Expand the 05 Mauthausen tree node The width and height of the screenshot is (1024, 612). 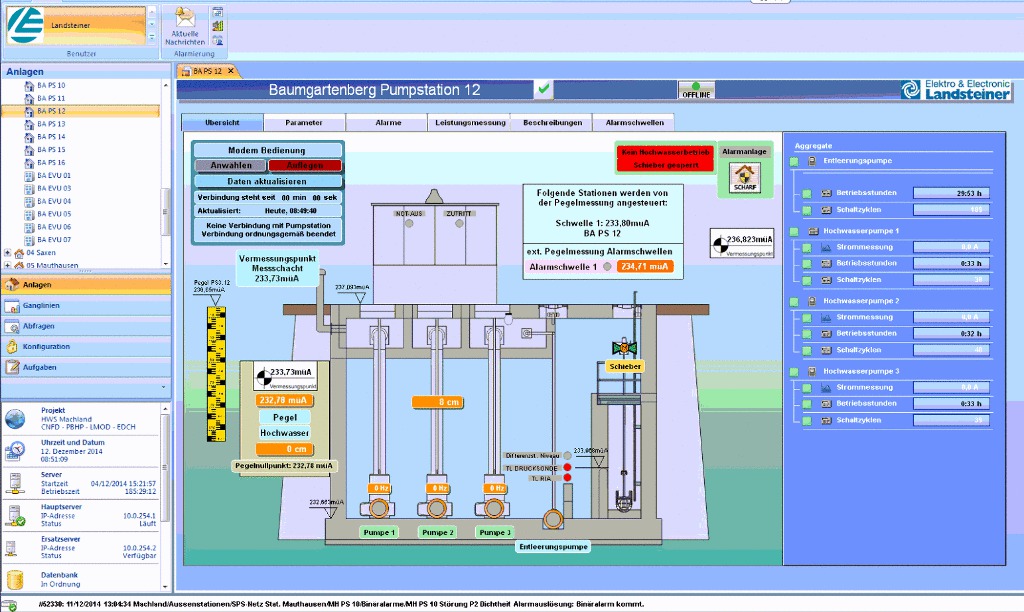(x=8, y=266)
